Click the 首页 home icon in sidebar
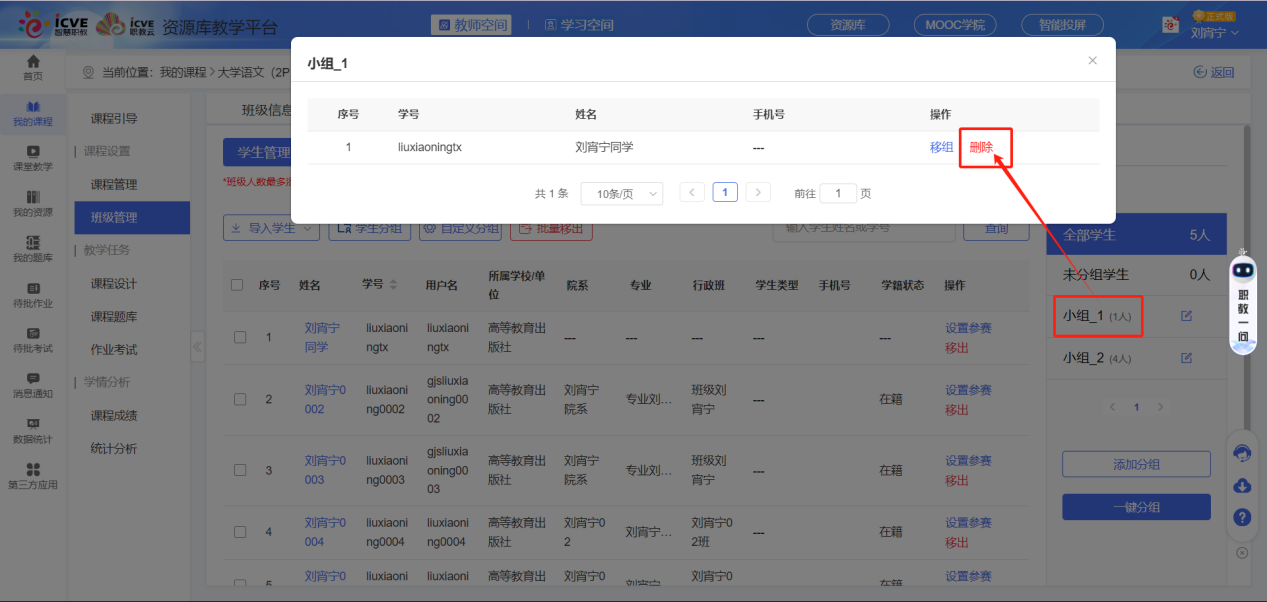 33,67
